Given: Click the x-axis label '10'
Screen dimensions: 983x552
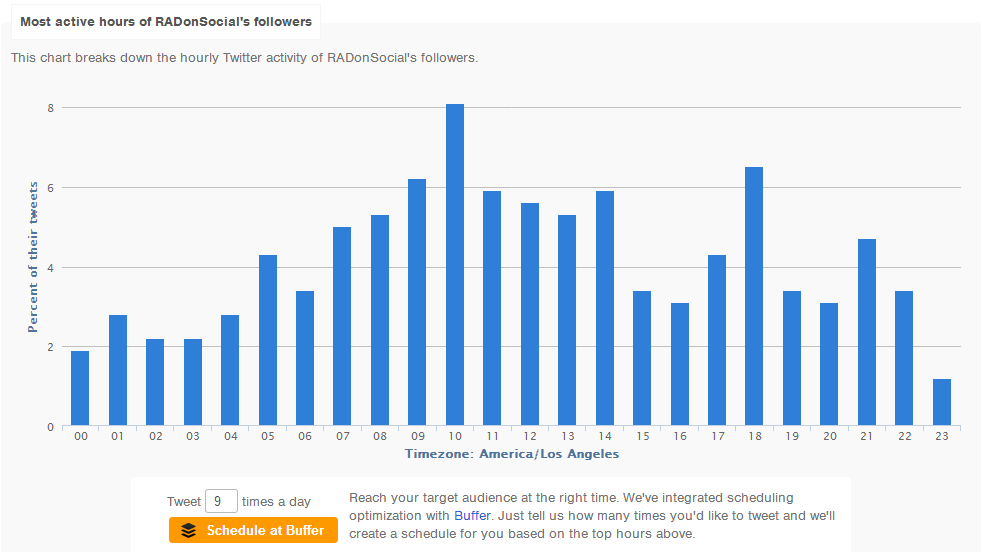Looking at the screenshot, I should [455, 436].
